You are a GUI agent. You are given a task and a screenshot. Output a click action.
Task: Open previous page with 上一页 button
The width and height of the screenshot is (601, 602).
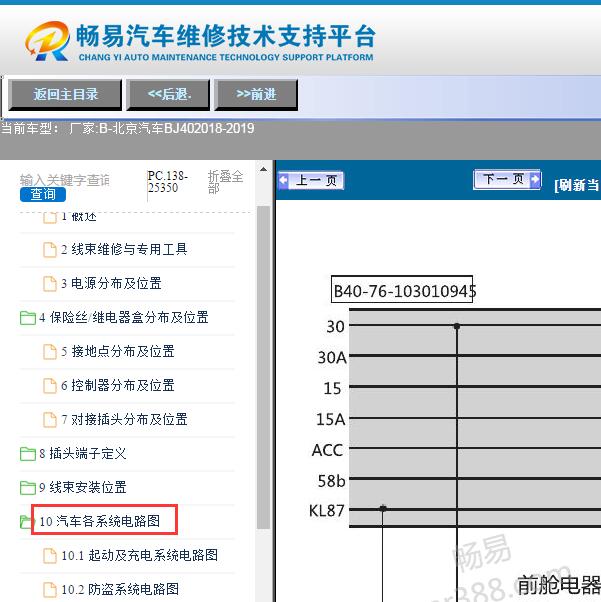pos(311,180)
